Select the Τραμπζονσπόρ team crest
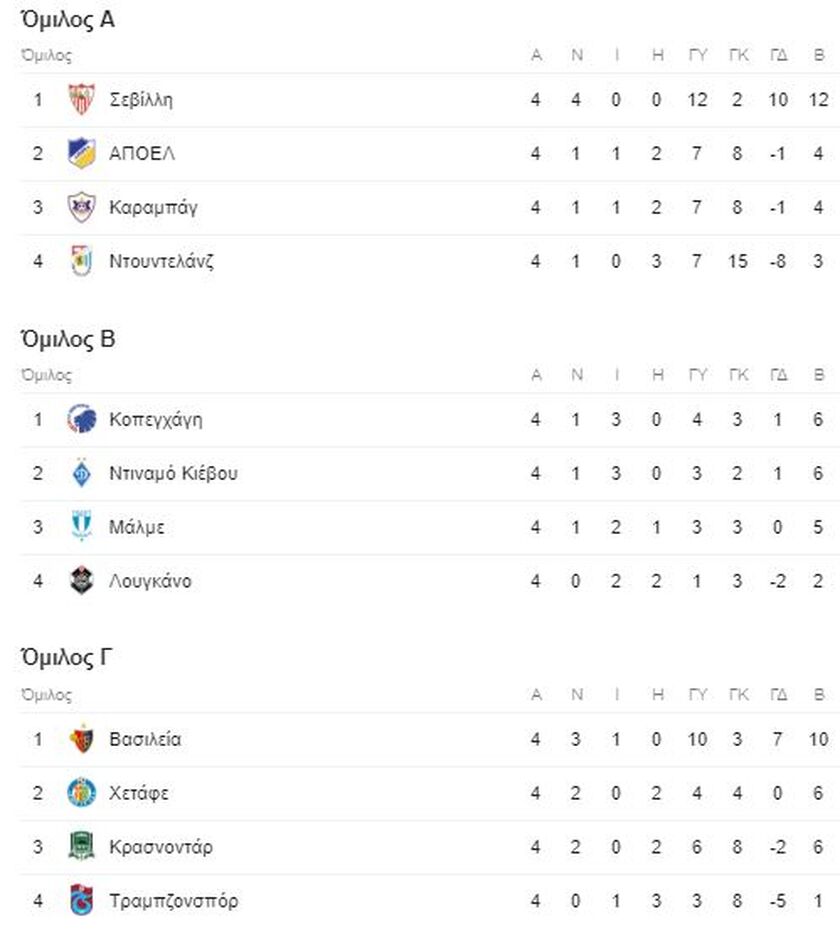Image resolution: width=840 pixels, height=946 pixels. tap(81, 901)
